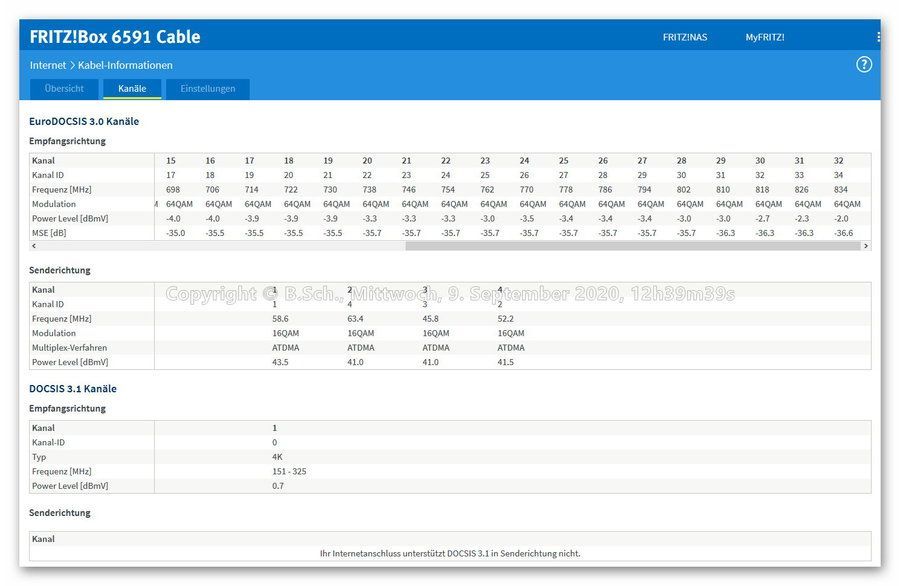900x586 pixels.
Task: Click the 58.6 MHz upstream frequency cell
Action: [280, 319]
